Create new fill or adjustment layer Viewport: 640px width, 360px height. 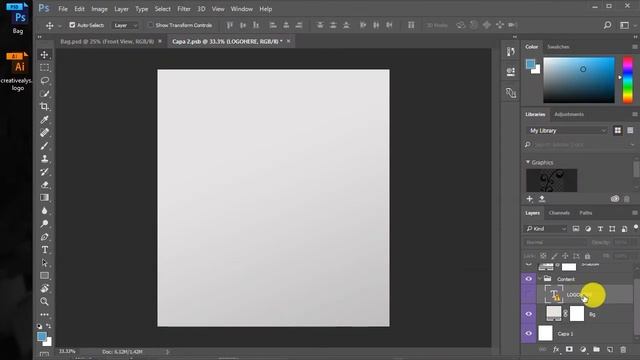coord(583,349)
